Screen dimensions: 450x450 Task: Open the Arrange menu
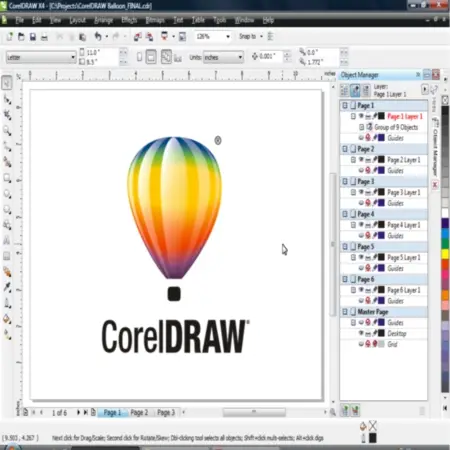point(103,20)
